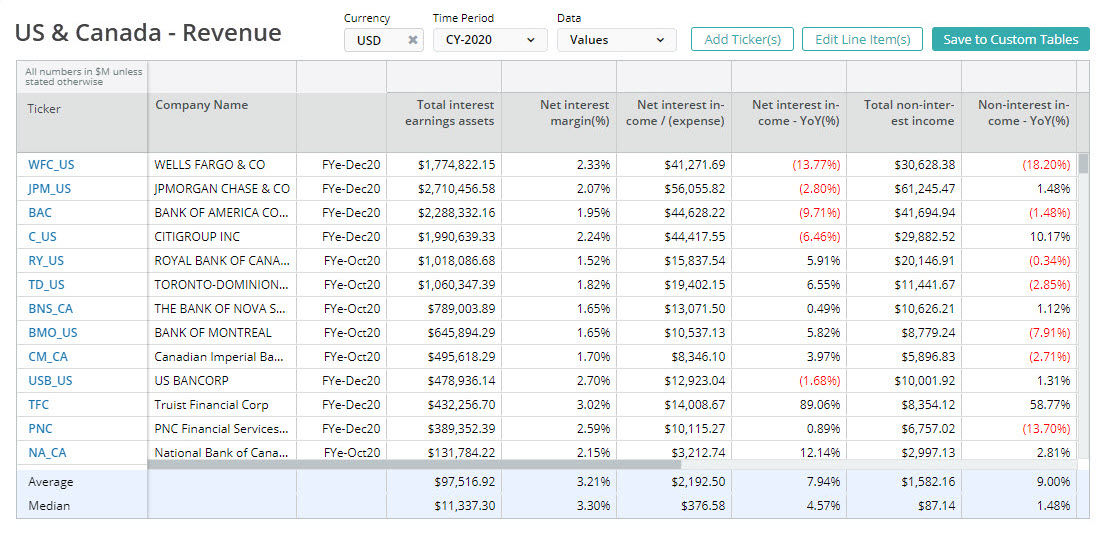Select the BAC ticker link

pyautogui.click(x=40, y=213)
